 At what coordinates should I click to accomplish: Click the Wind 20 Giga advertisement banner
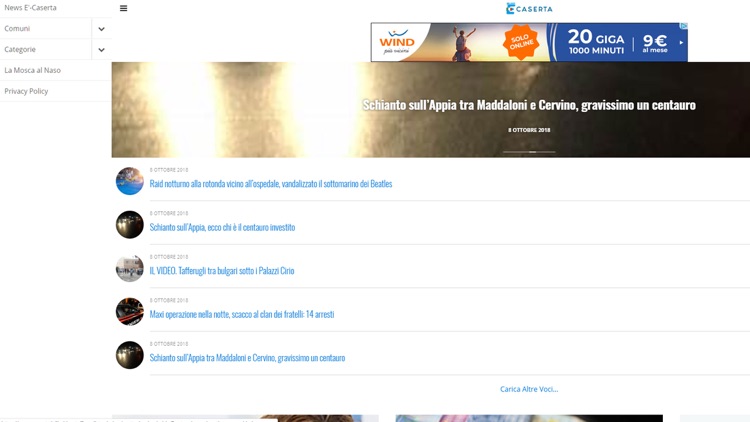pyautogui.click(x=529, y=42)
